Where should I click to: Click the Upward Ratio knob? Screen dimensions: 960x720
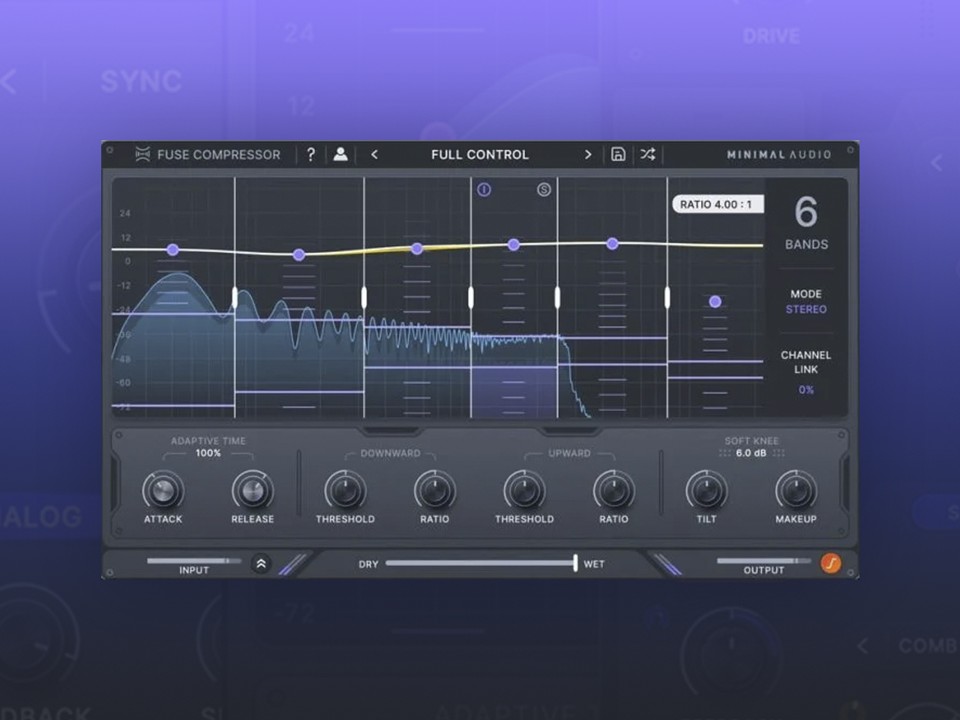(613, 491)
